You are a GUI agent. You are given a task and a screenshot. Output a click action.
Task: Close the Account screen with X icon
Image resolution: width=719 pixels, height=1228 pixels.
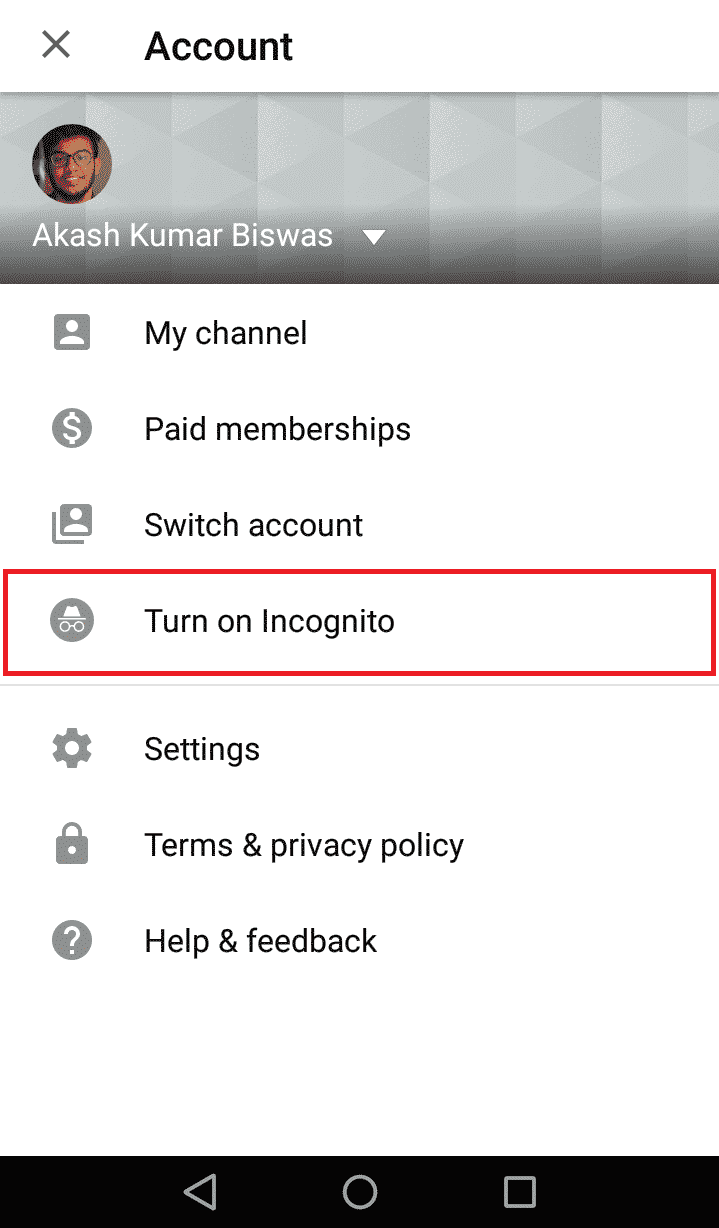coord(56,45)
